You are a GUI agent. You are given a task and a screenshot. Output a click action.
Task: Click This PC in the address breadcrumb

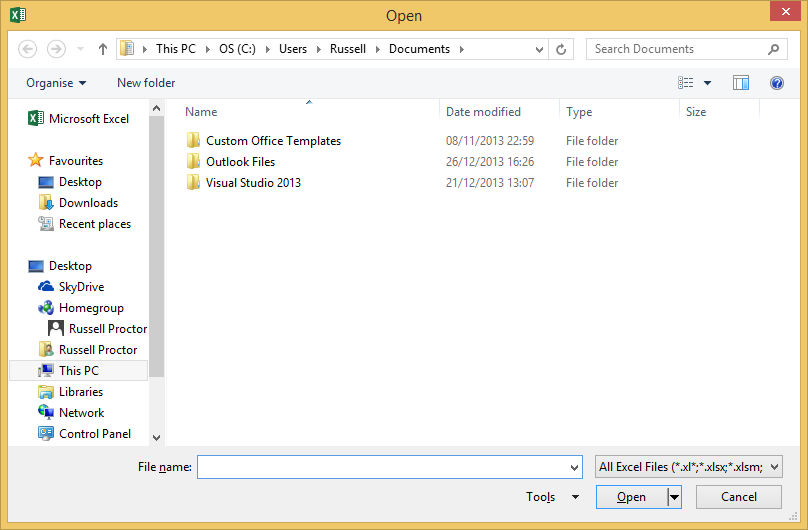pos(176,49)
